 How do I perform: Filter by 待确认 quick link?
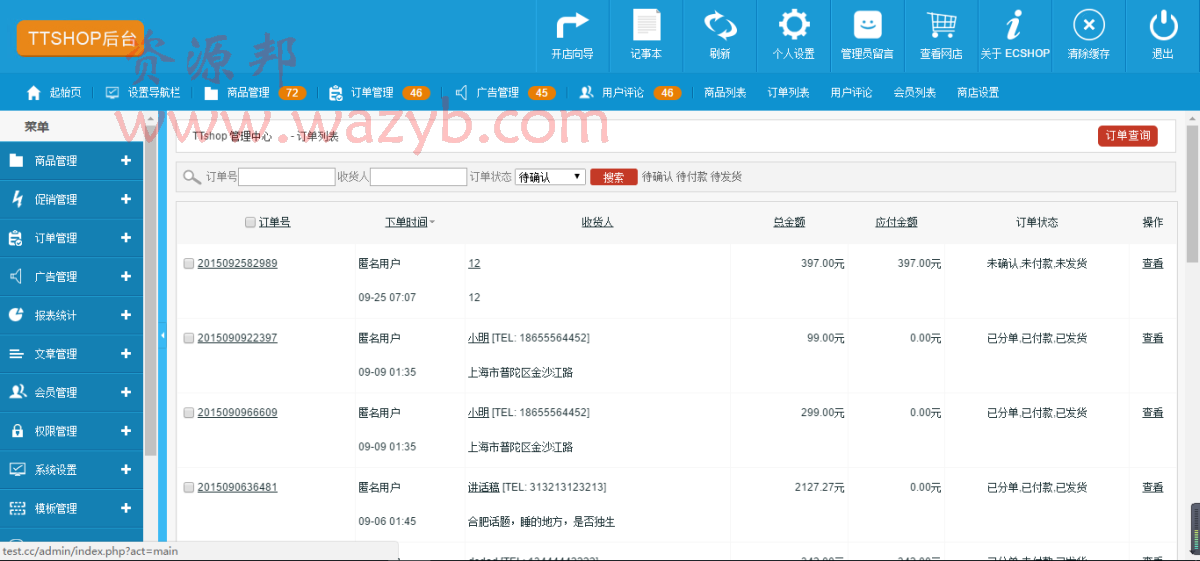[657, 177]
